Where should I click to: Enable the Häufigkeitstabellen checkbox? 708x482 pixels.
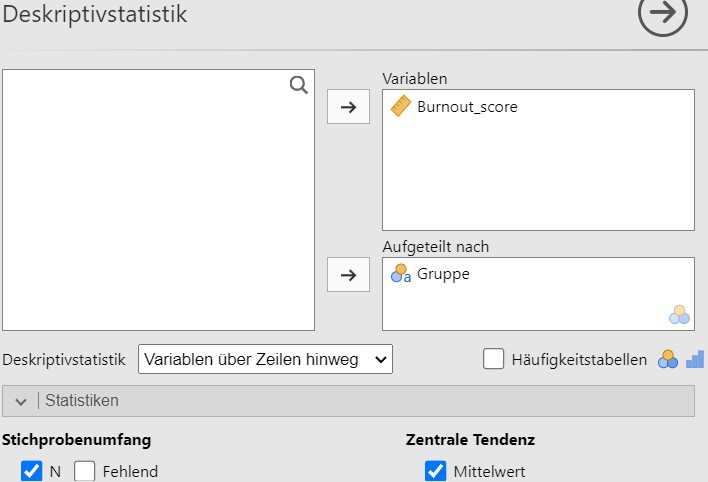(493, 359)
